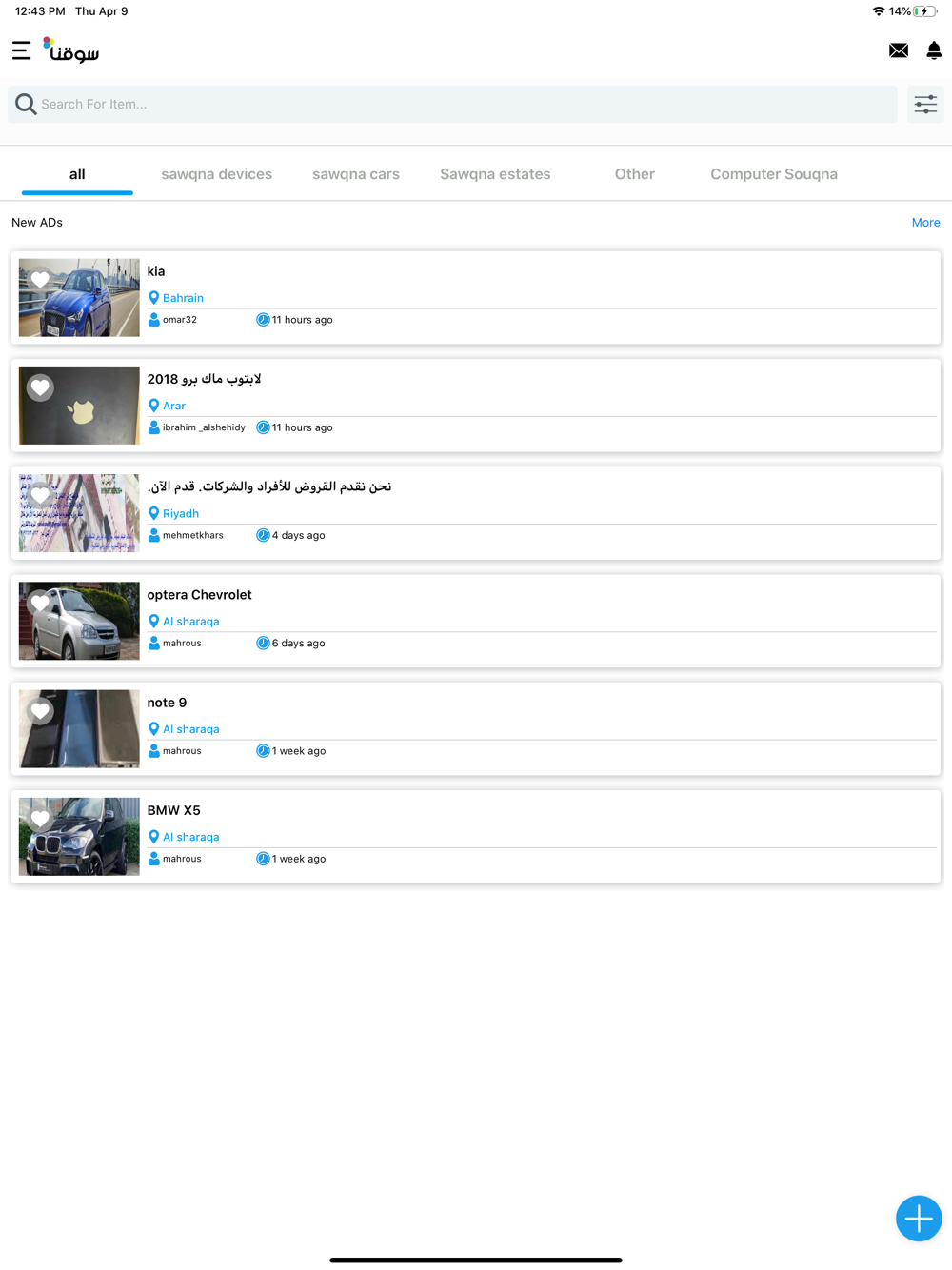The width and height of the screenshot is (952, 1270).
Task: Open the black BMW X5 thumbnail
Action: [79, 836]
